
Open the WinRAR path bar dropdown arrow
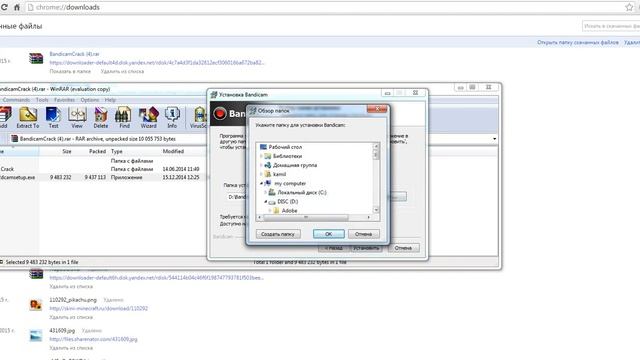click(x=494, y=139)
